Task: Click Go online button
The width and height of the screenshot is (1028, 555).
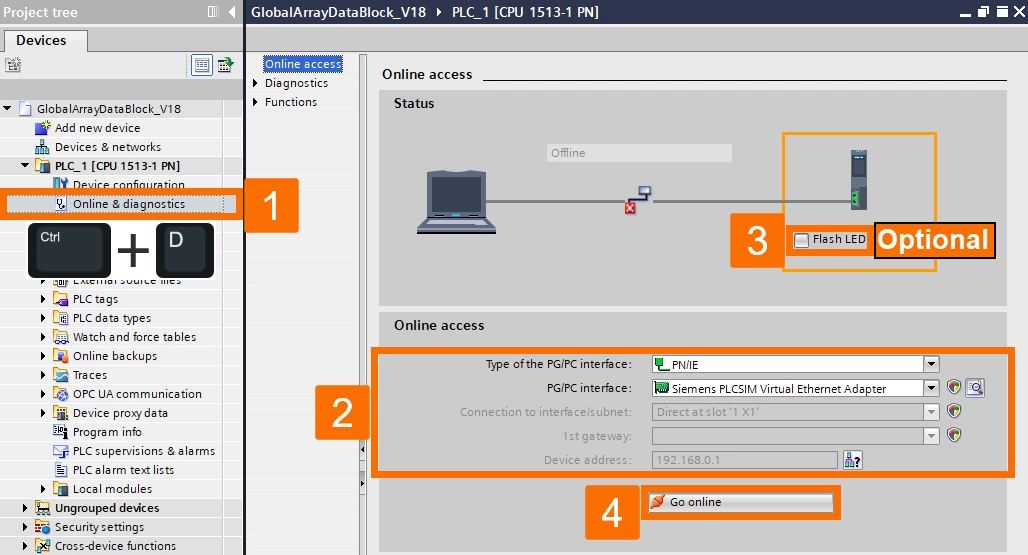Action: click(x=741, y=502)
